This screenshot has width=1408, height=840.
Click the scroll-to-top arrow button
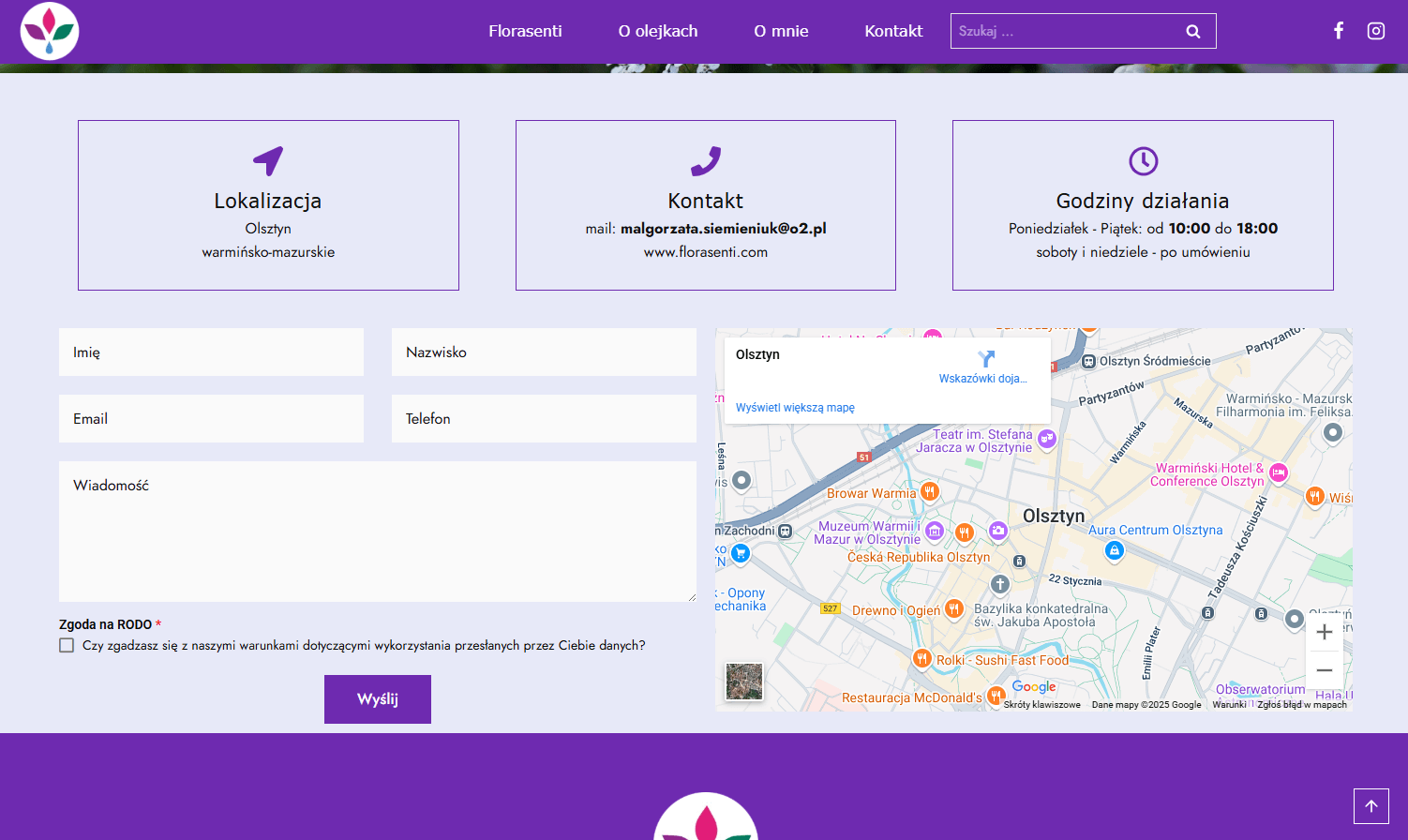click(1371, 806)
